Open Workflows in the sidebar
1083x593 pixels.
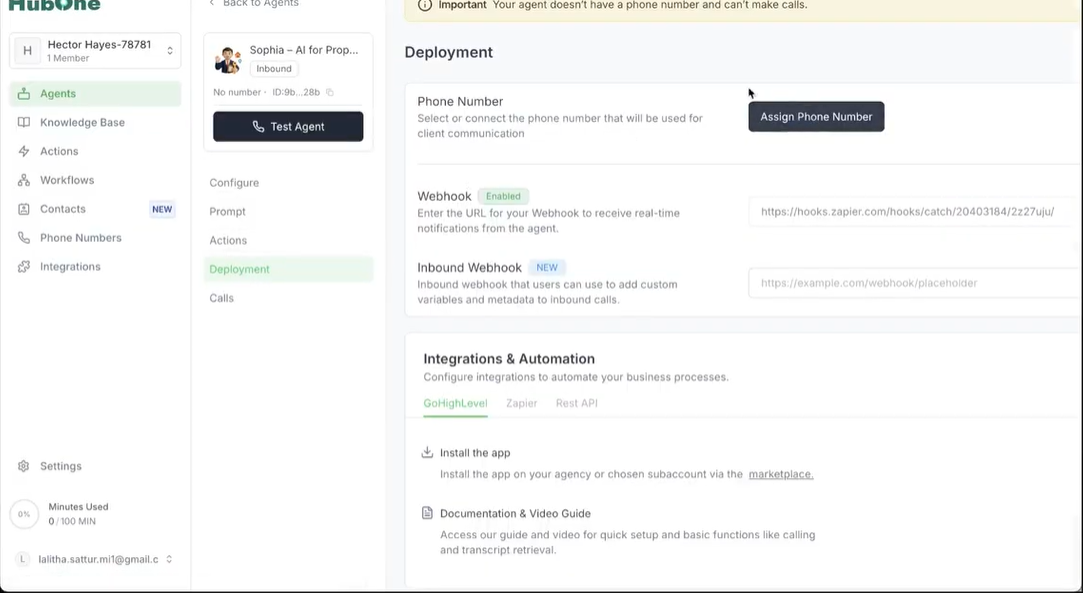click(95, 180)
